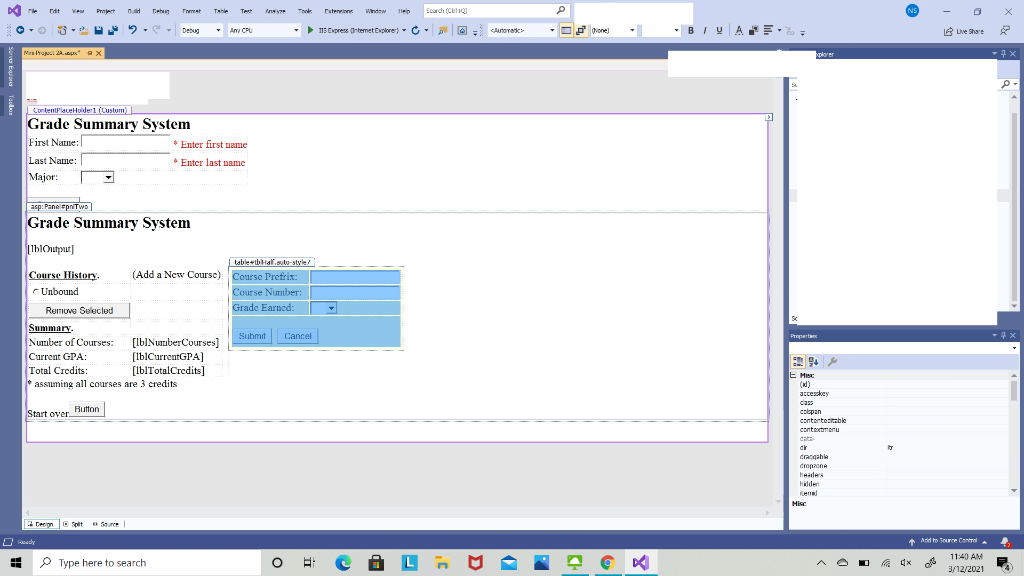Click the Live Share button
The height and width of the screenshot is (576, 1024).
pos(964,31)
